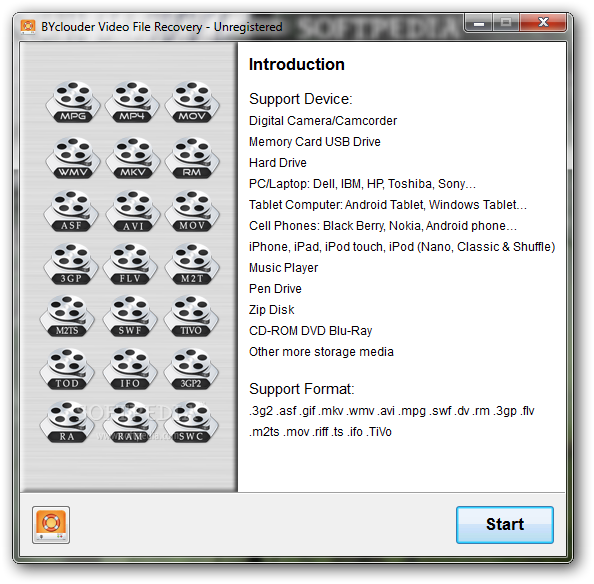The image size is (594, 584).
Task: Click the 'Hard Drive' line
Action: click(x=278, y=163)
